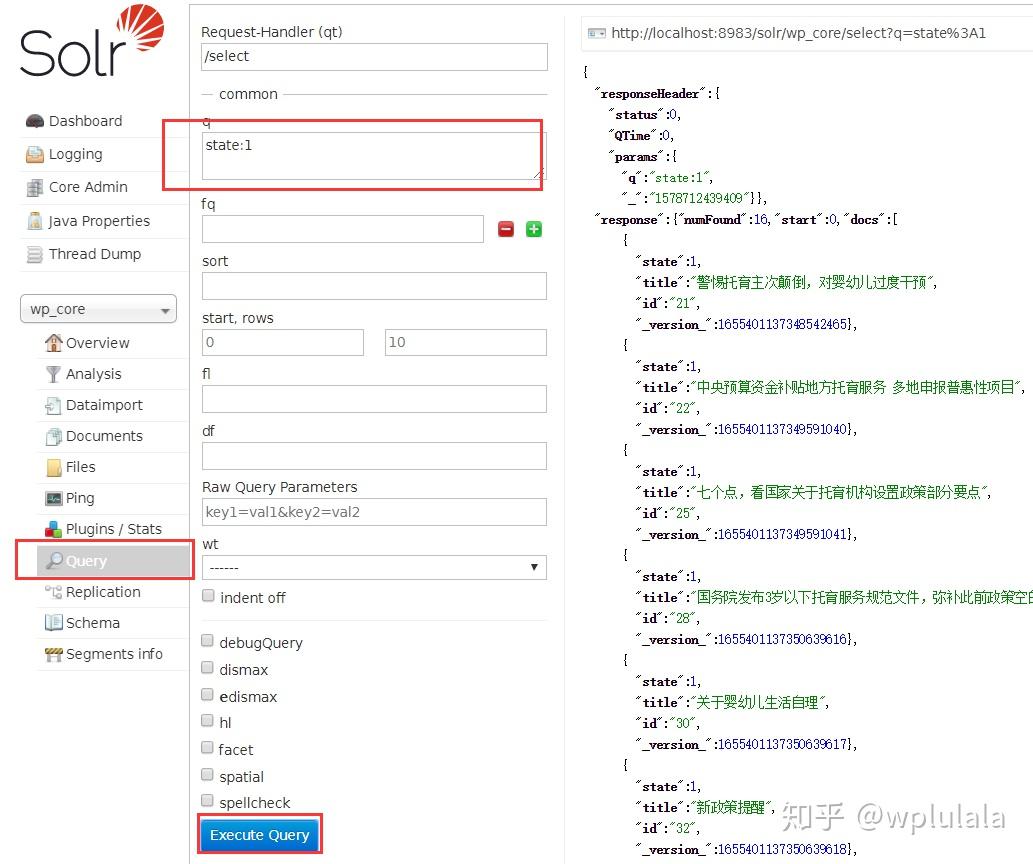Click the title "新政策提醒" in results
This screenshot has width=1033, height=864.
coord(731,807)
